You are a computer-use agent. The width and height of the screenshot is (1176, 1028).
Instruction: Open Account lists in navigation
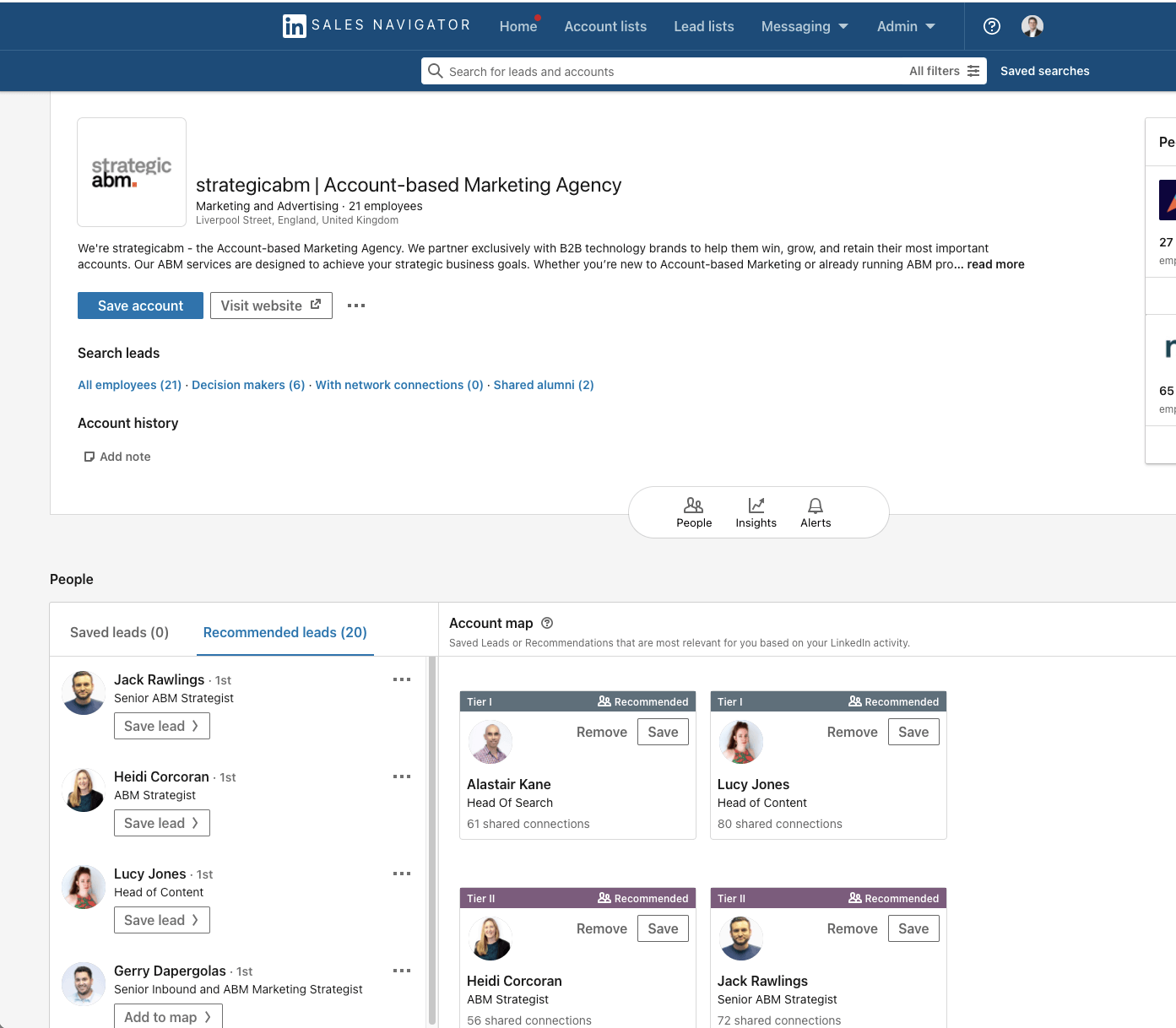coord(605,26)
